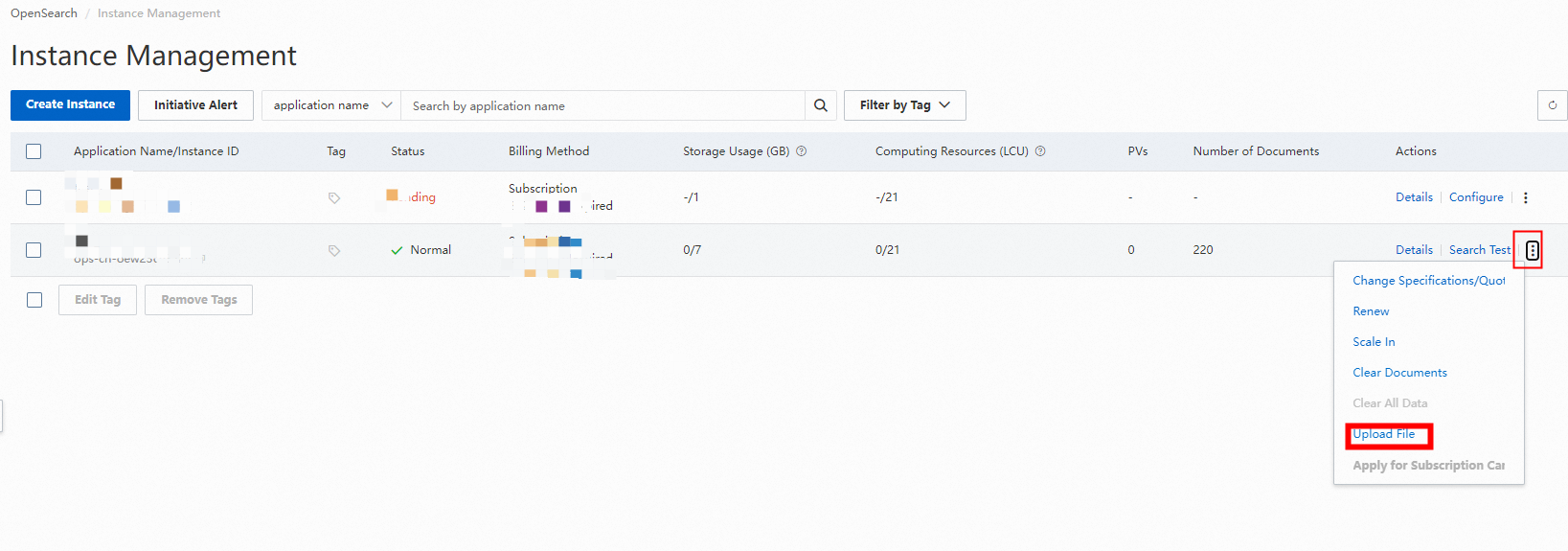The height and width of the screenshot is (551, 1568).
Task: Click the Create Instance button
Action: pyautogui.click(x=70, y=104)
